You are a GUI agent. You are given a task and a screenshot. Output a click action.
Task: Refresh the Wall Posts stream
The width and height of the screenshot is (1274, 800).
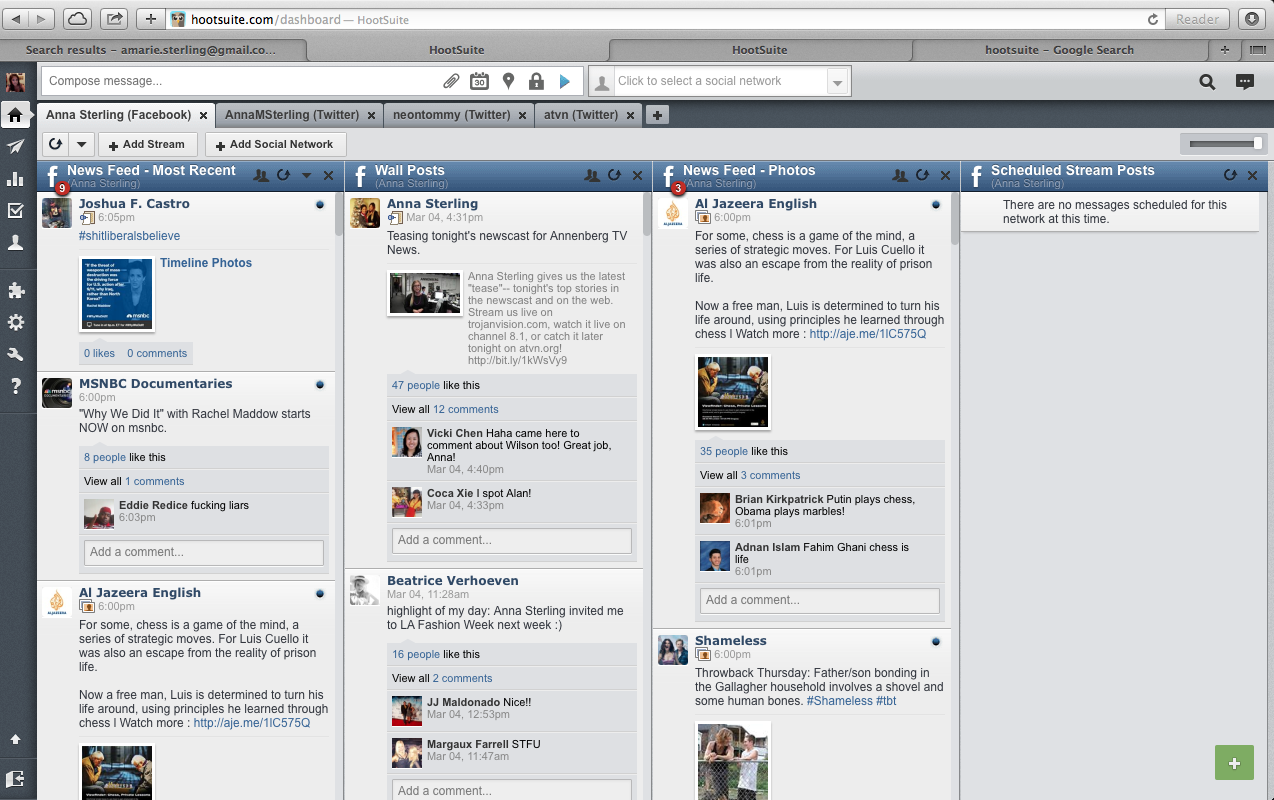click(615, 176)
